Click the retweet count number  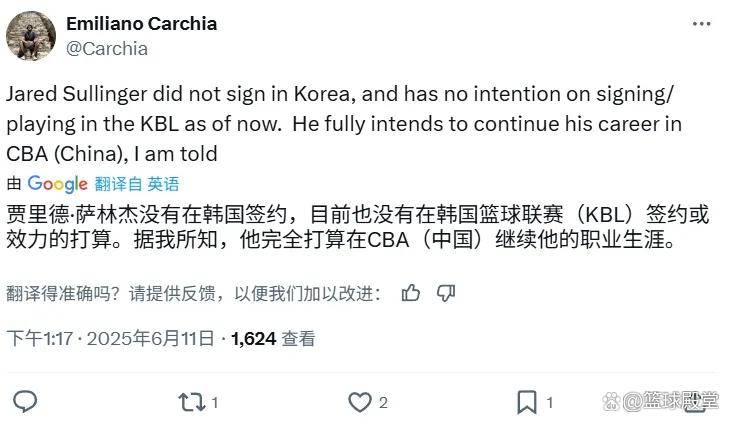tap(215, 402)
